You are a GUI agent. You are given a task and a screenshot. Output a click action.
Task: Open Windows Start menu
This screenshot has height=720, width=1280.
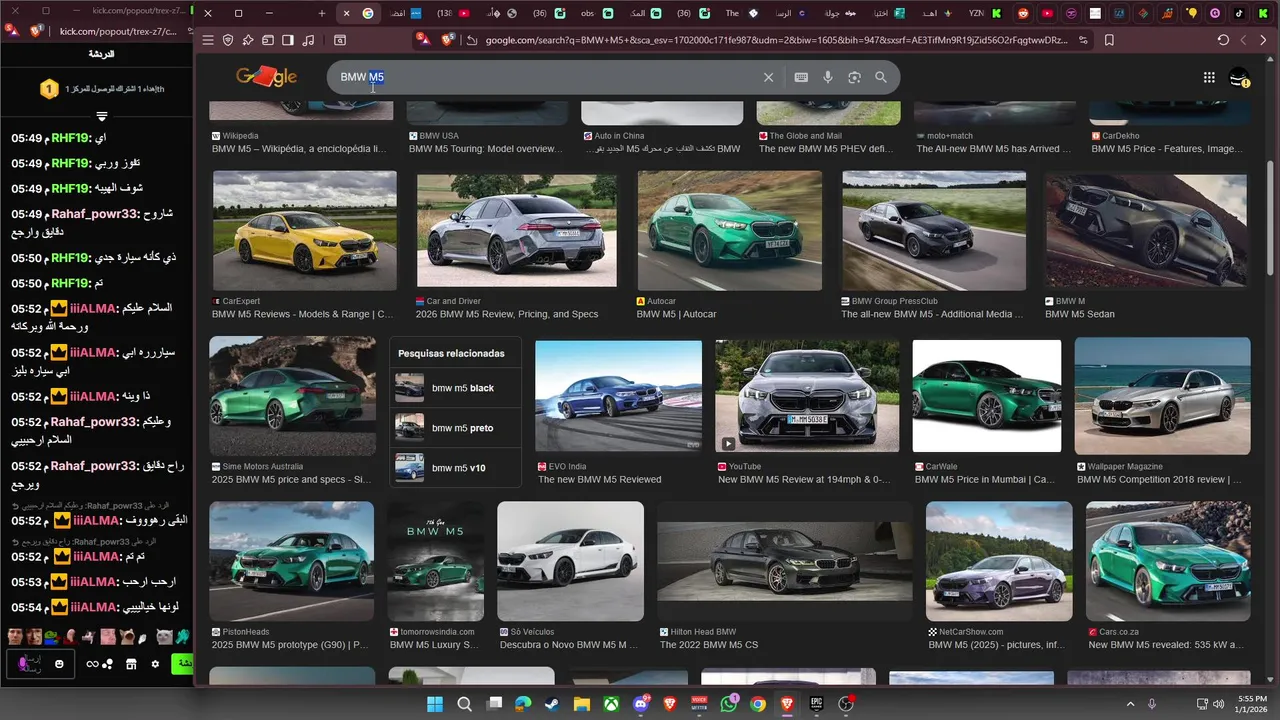click(x=435, y=704)
